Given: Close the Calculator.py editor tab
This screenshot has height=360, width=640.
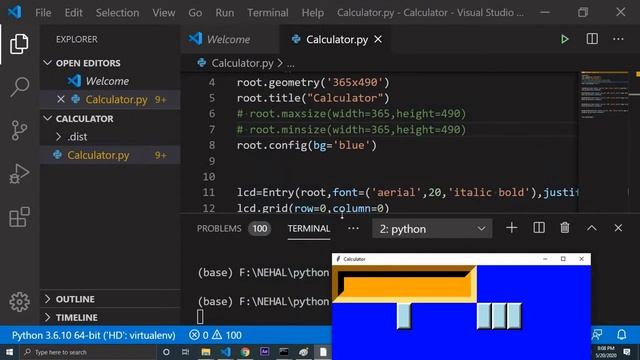Looking at the screenshot, I should 378,40.
